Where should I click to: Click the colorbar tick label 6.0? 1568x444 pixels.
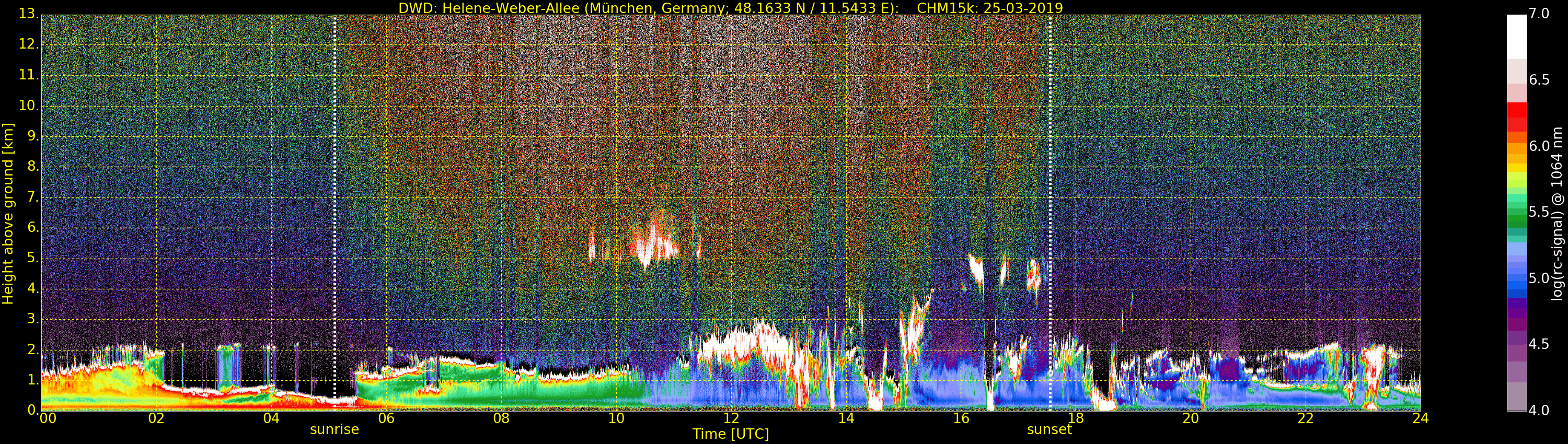[1538, 146]
